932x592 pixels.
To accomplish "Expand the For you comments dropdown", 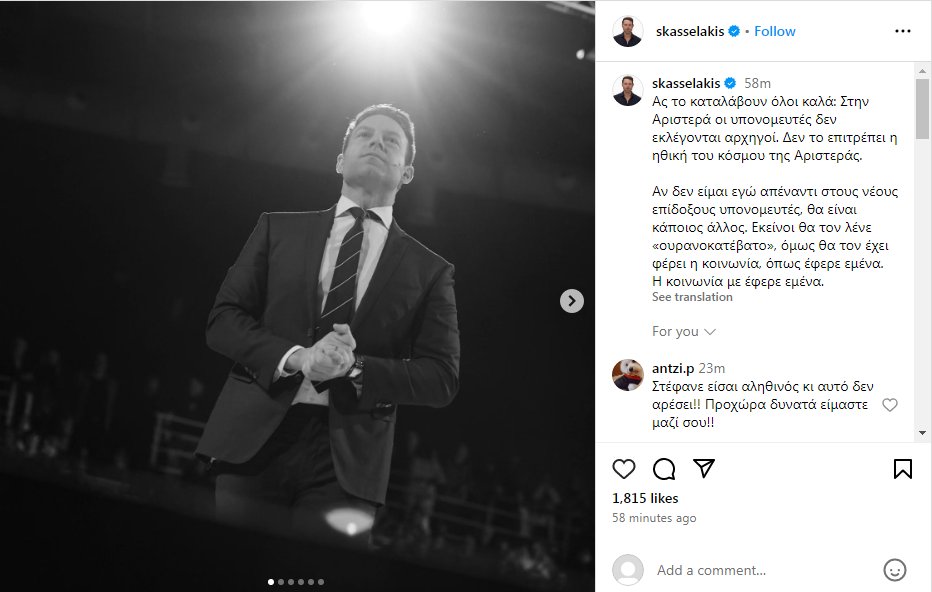I will (x=684, y=331).
